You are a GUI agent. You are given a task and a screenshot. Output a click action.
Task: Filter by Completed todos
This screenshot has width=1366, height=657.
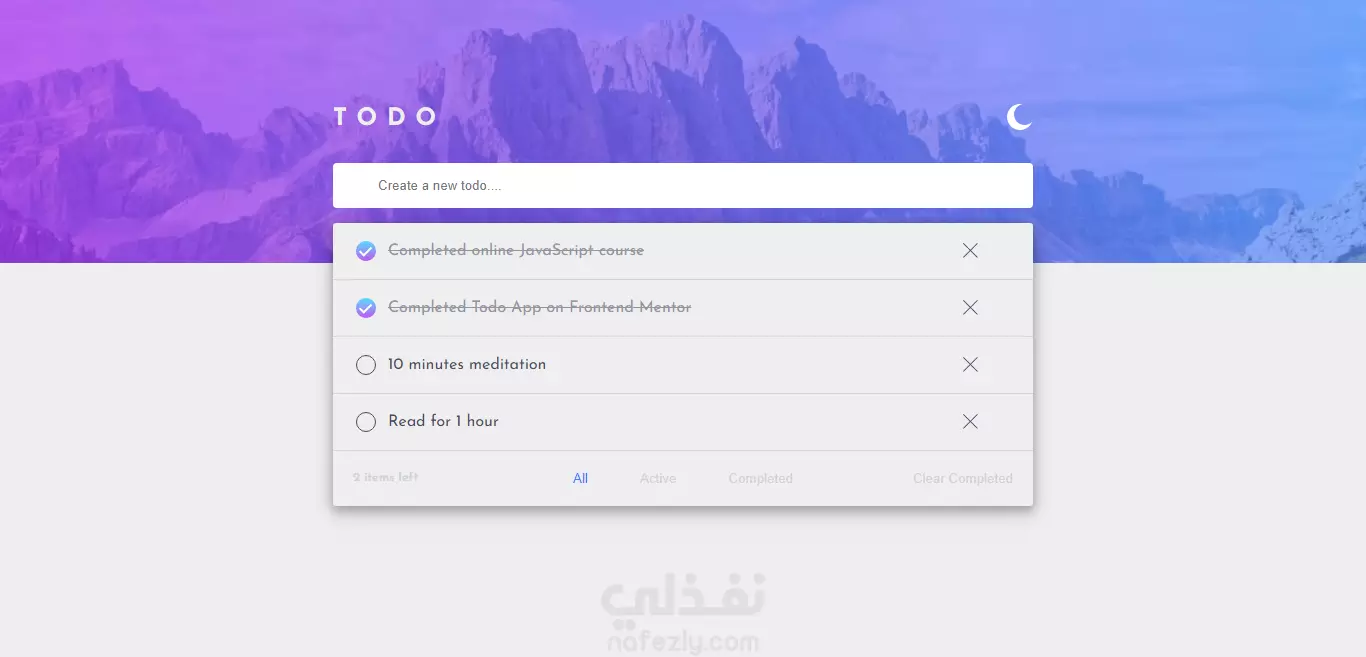click(x=761, y=479)
